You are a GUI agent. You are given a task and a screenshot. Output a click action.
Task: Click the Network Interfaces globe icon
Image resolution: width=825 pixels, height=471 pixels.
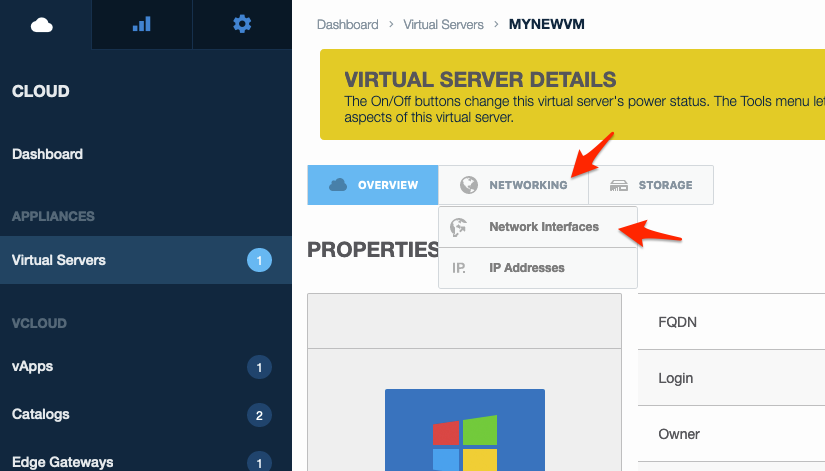(458, 227)
